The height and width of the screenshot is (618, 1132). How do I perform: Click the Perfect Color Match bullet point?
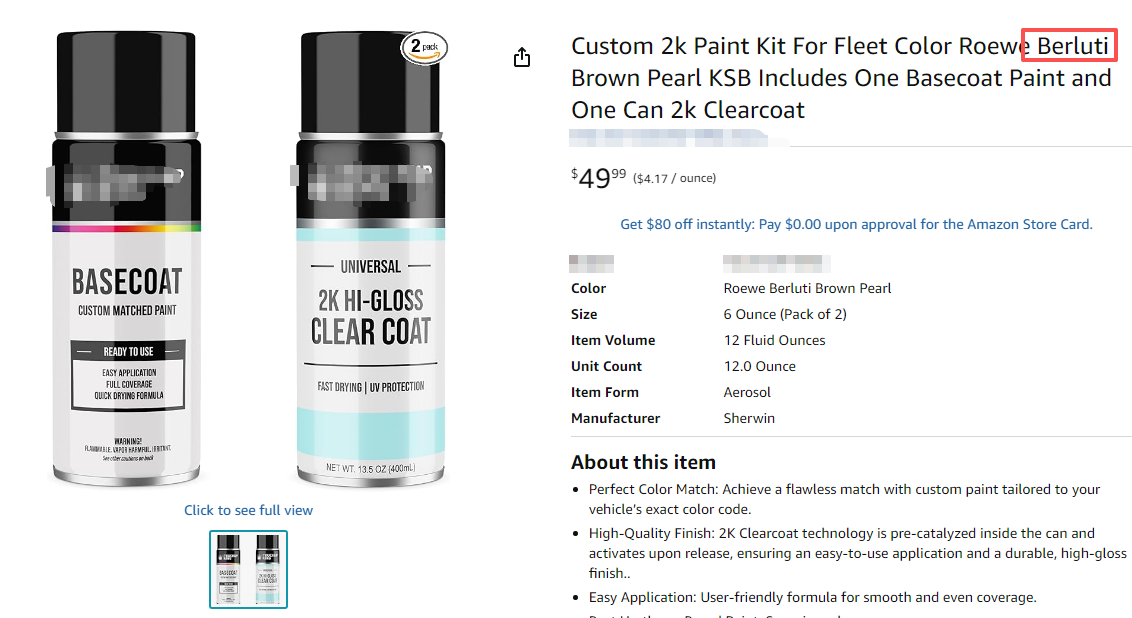pyautogui.click(x=843, y=498)
